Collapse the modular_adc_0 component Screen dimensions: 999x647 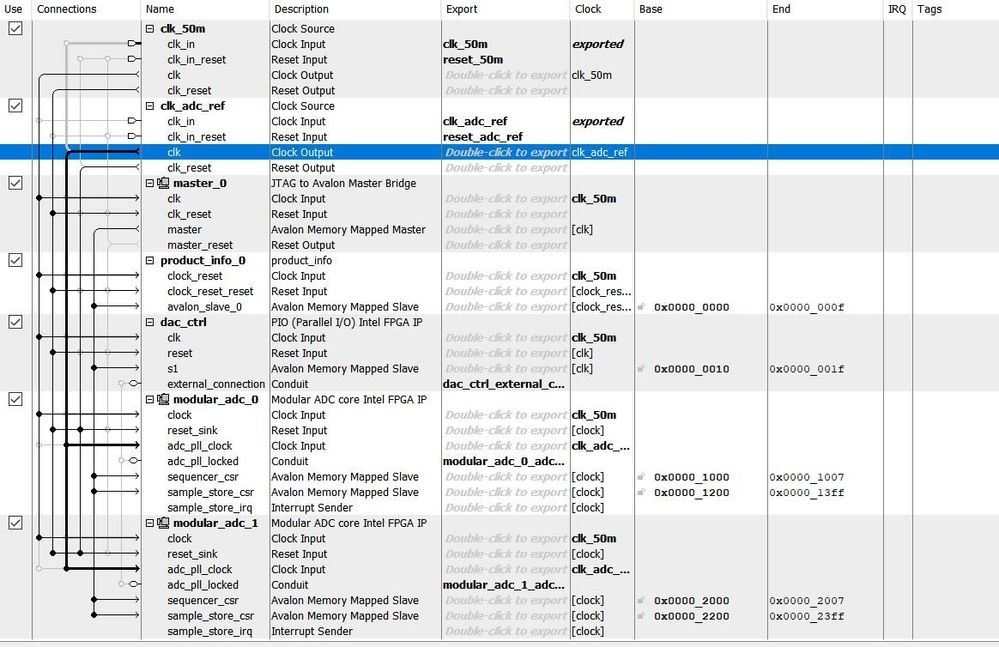[x=150, y=399]
